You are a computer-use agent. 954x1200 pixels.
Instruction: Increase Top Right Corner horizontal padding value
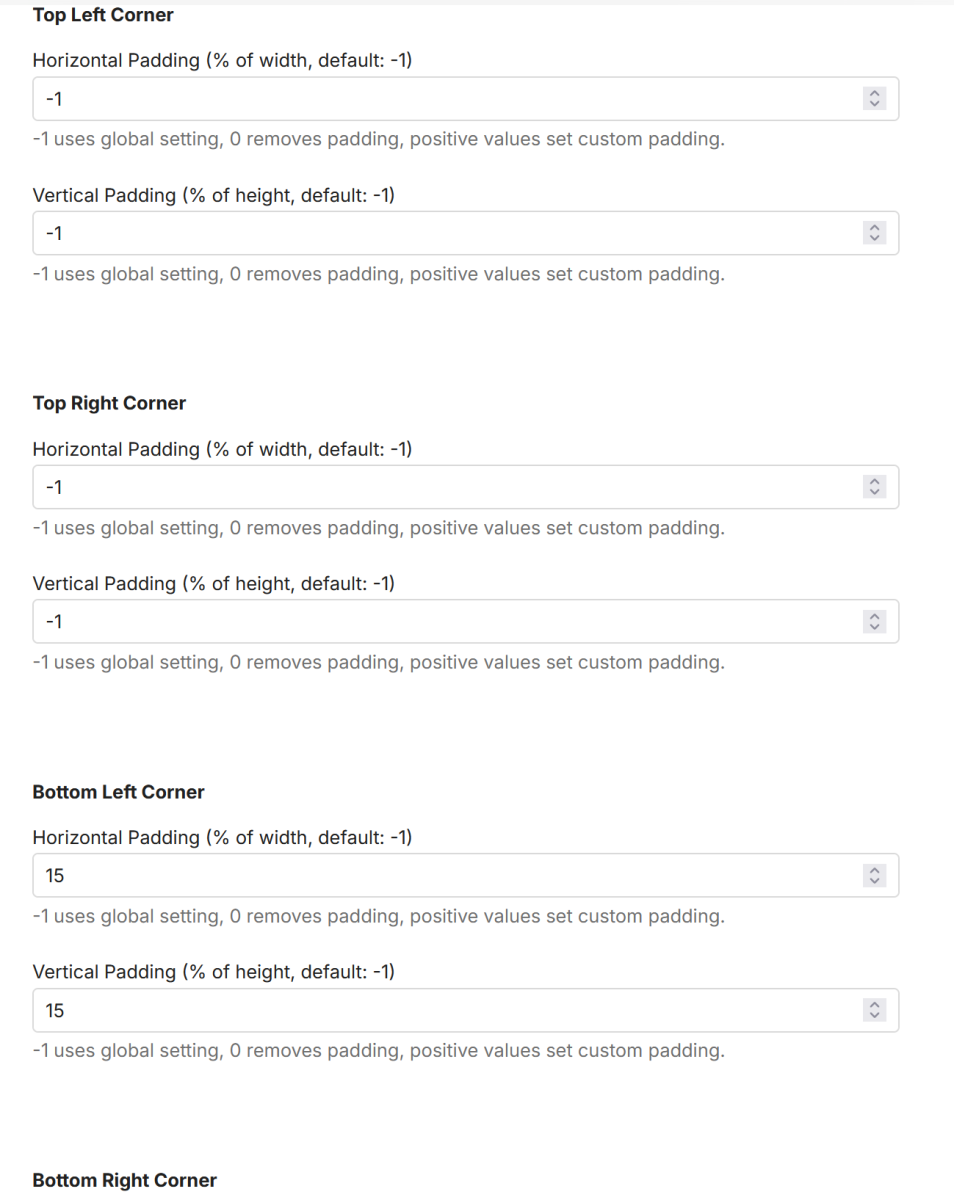click(874, 482)
